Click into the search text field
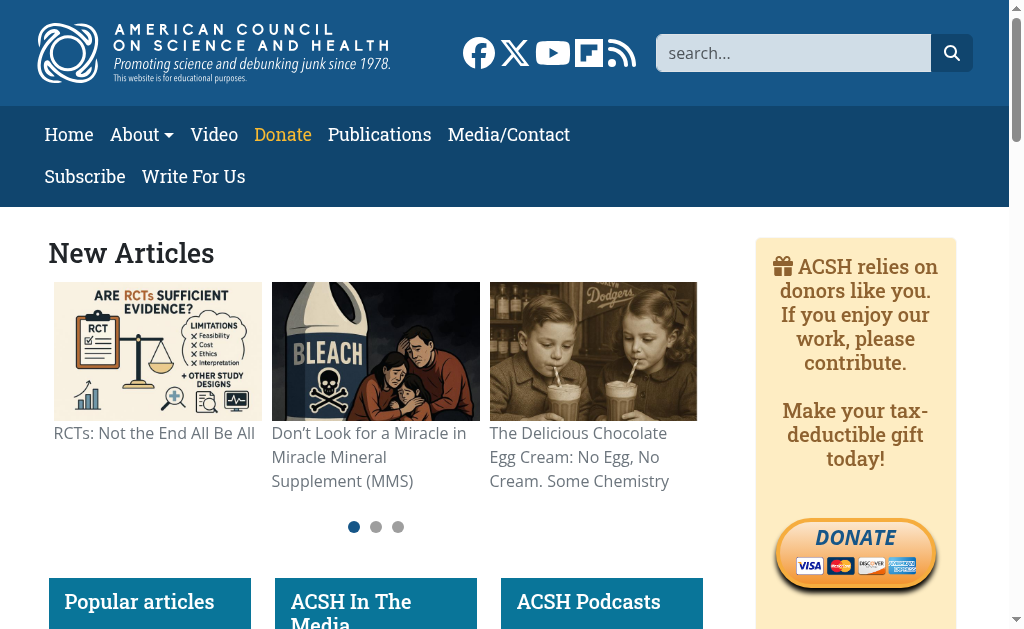This screenshot has height=629, width=1024. point(793,53)
